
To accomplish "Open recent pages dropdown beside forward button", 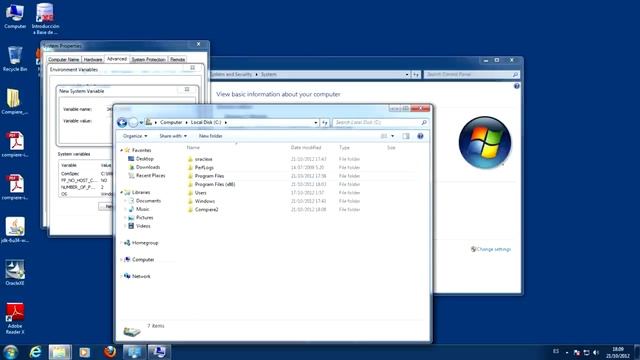I will [x=141, y=122].
